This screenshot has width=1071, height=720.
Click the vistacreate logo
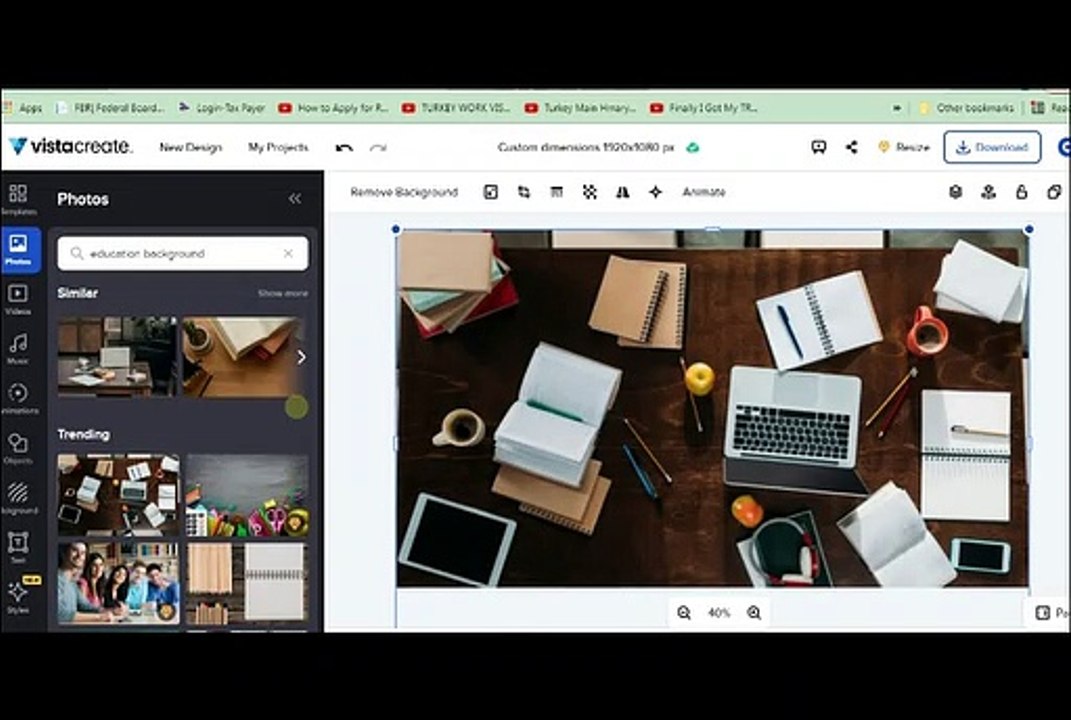[x=70, y=146]
